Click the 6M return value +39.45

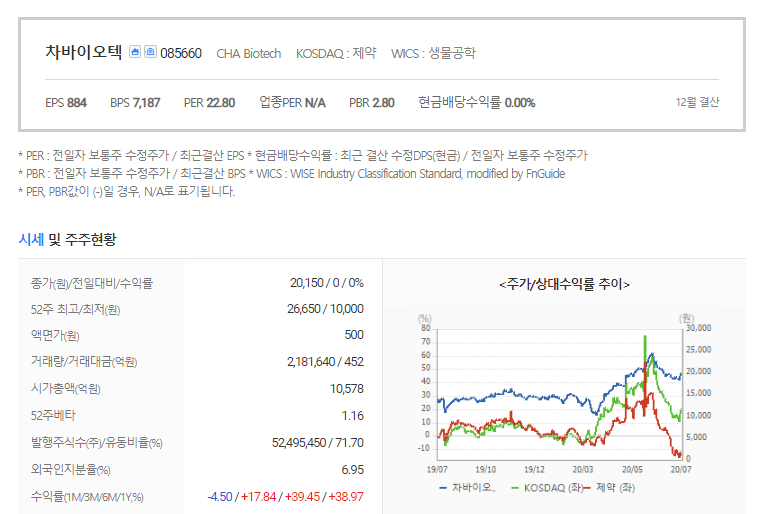coord(302,496)
